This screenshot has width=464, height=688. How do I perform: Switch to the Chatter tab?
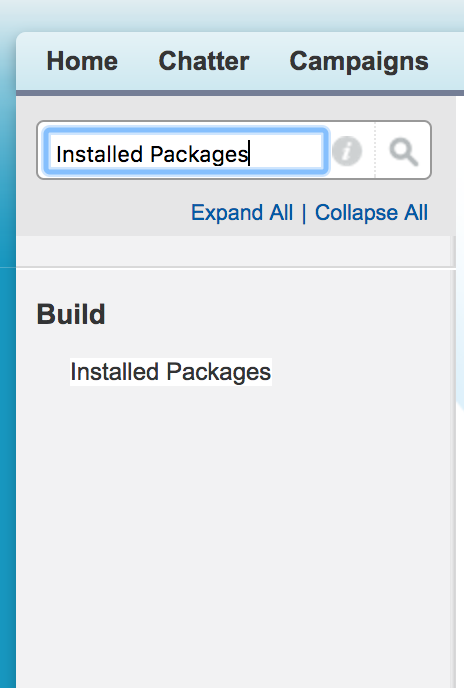[x=204, y=61]
